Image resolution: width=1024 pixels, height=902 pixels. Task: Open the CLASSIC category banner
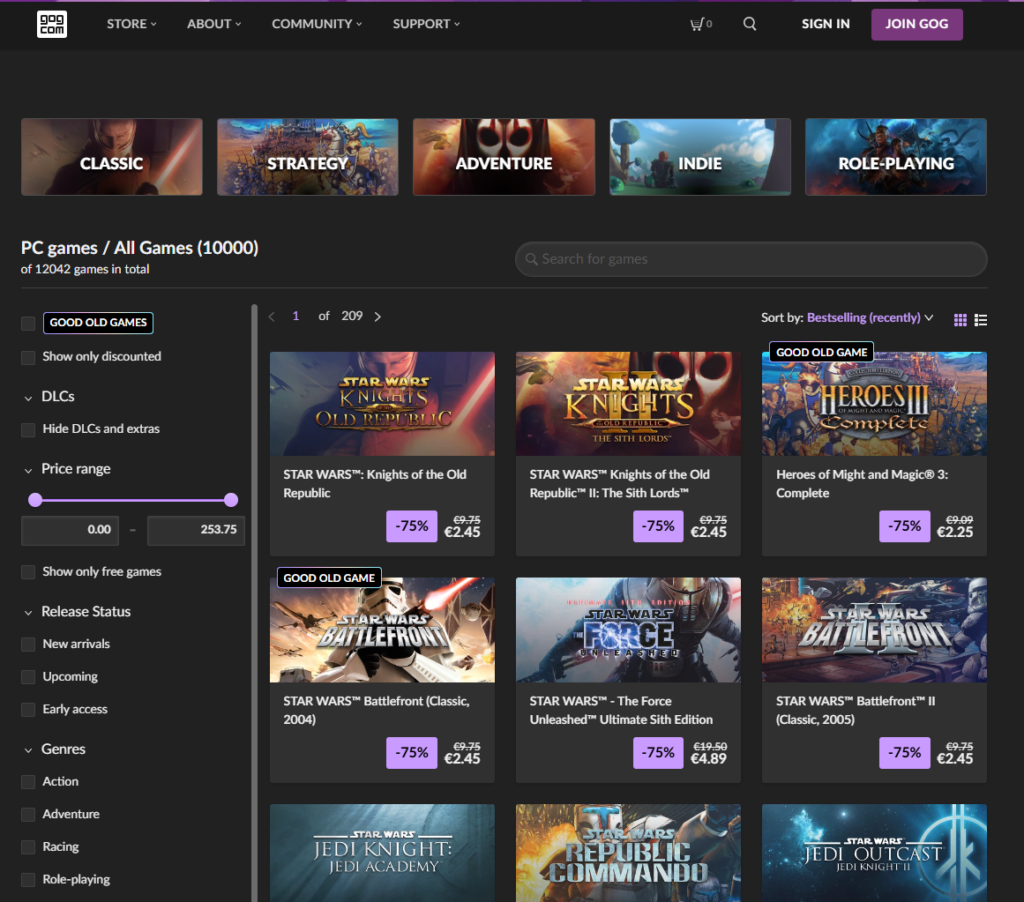tap(112, 157)
